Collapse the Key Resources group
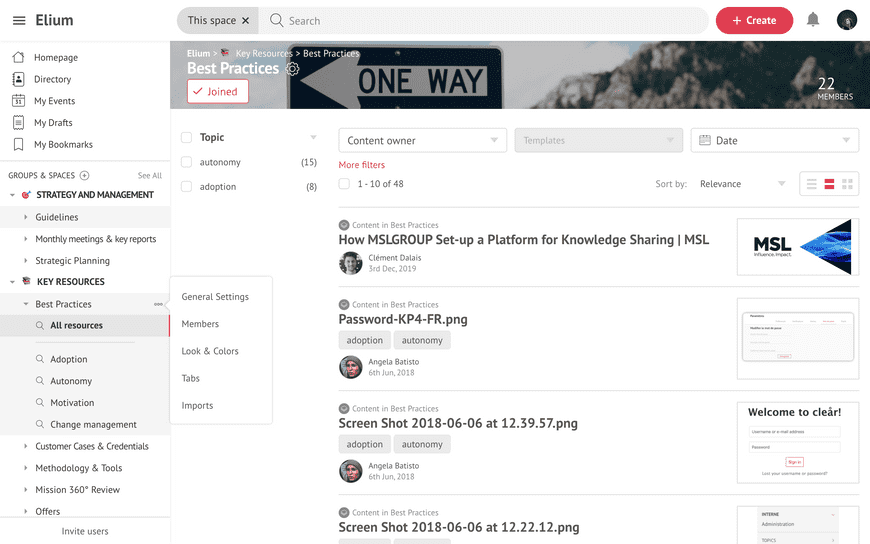The width and height of the screenshot is (870, 544). tap(12, 282)
